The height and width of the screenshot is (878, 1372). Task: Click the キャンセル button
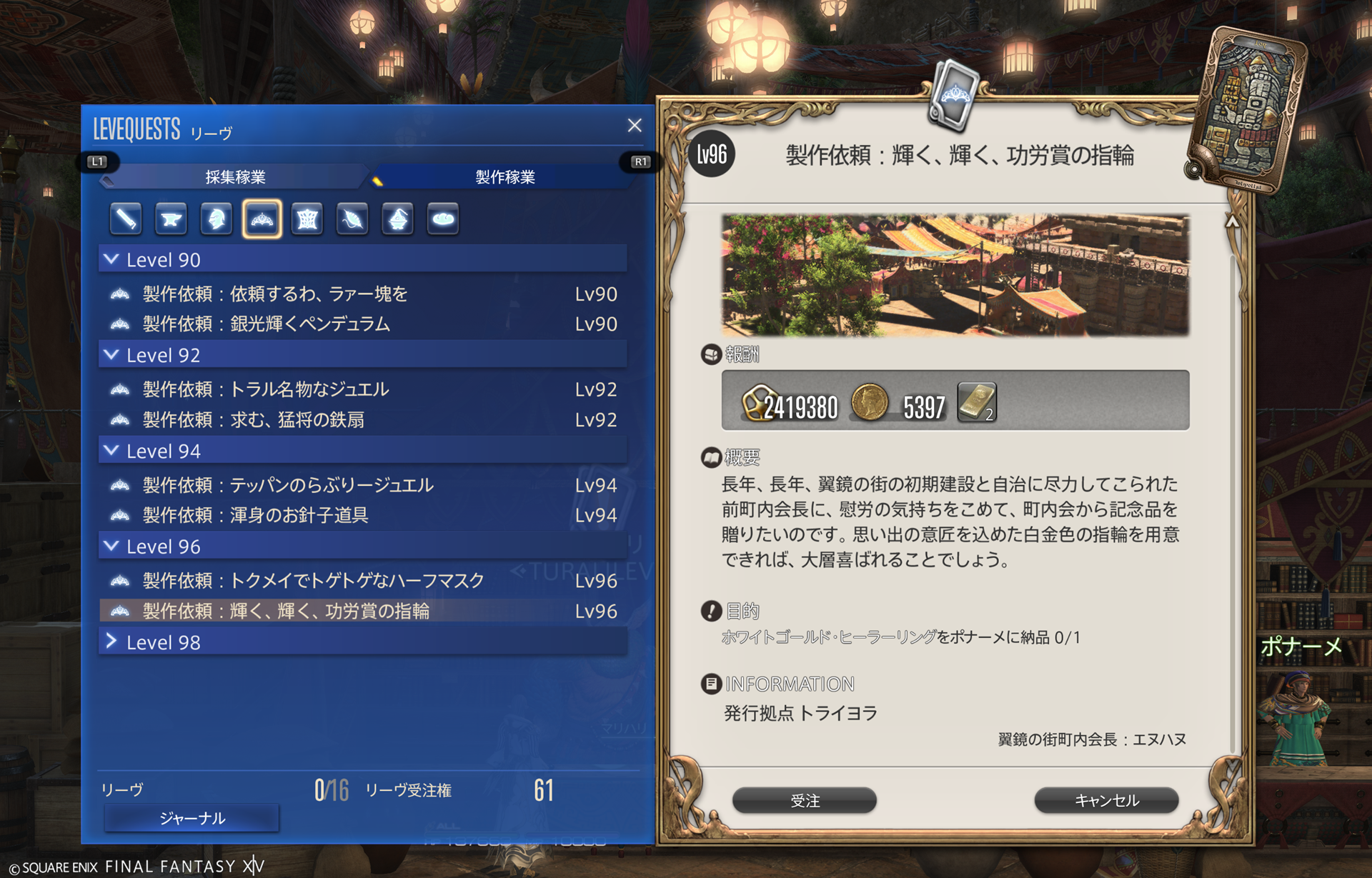(x=1106, y=801)
